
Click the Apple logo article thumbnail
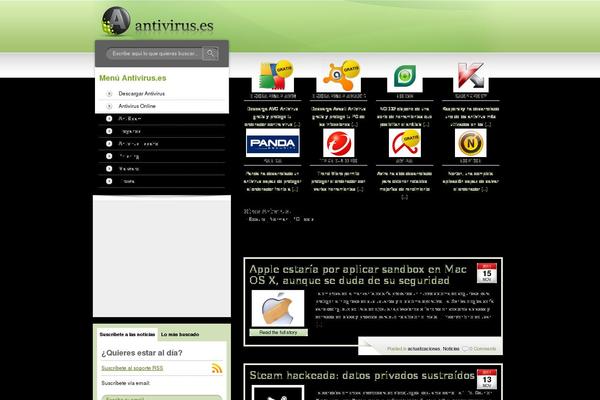tap(278, 309)
